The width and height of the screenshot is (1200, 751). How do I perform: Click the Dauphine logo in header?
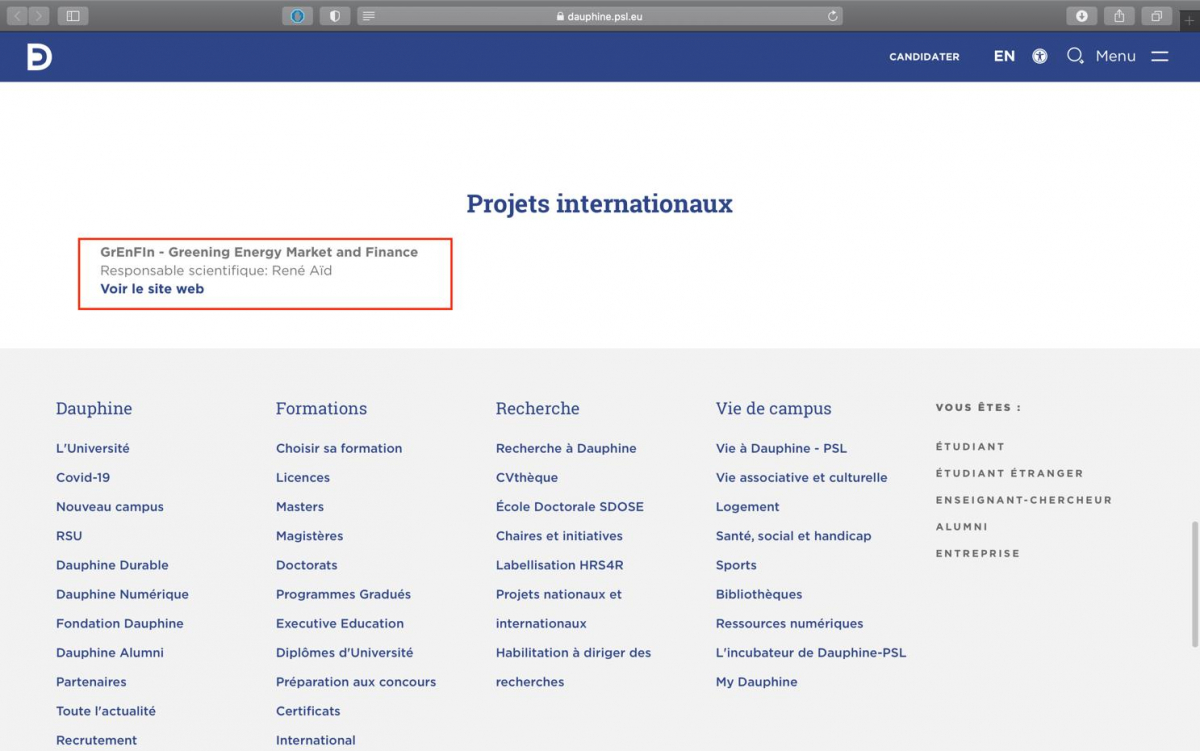point(40,57)
